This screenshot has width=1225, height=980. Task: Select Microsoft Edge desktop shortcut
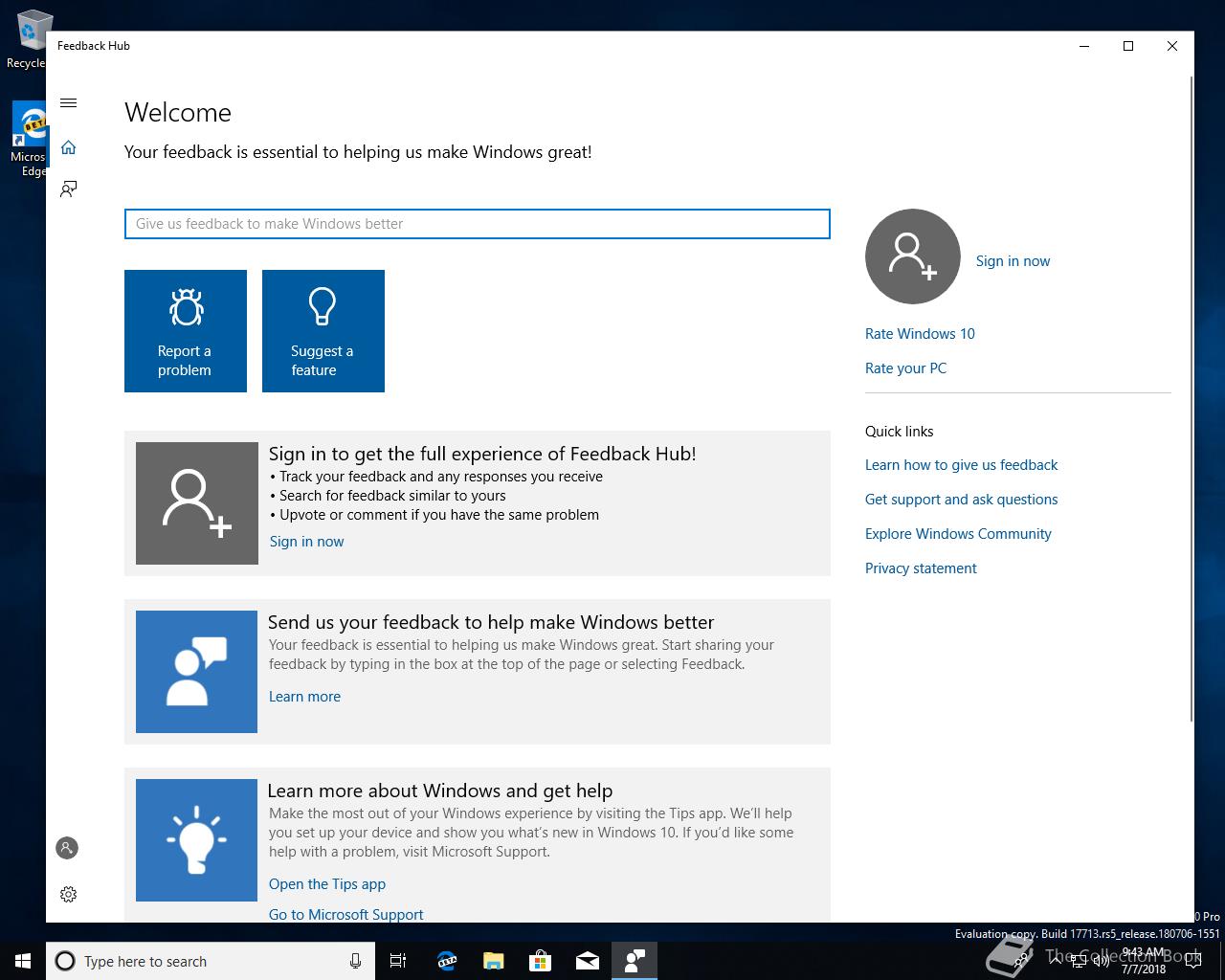click(x=29, y=140)
